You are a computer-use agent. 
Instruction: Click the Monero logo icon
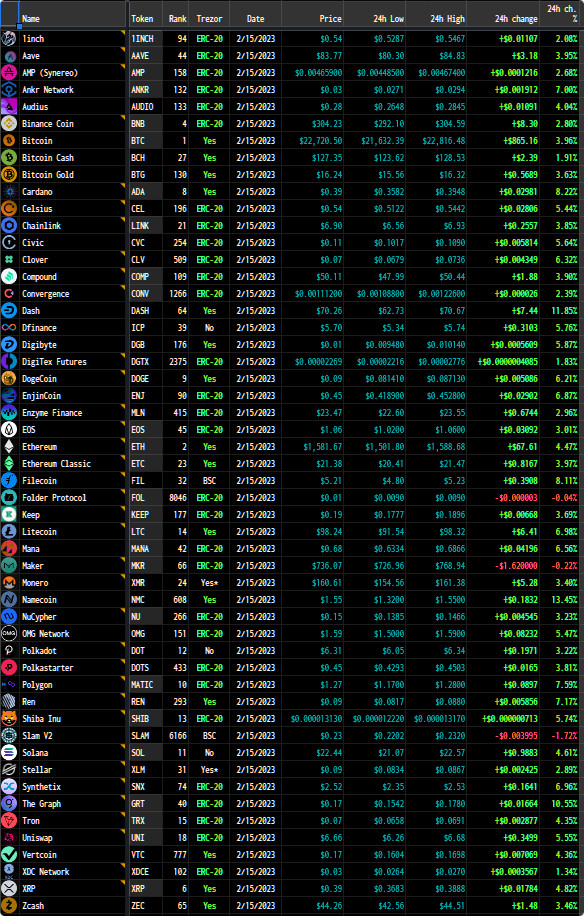click(9, 583)
